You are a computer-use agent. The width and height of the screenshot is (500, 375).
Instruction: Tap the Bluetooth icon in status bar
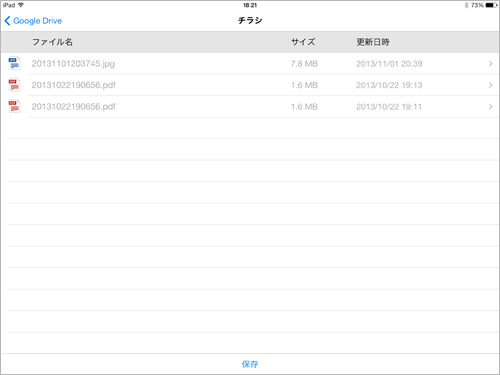pyautogui.click(x=466, y=5)
